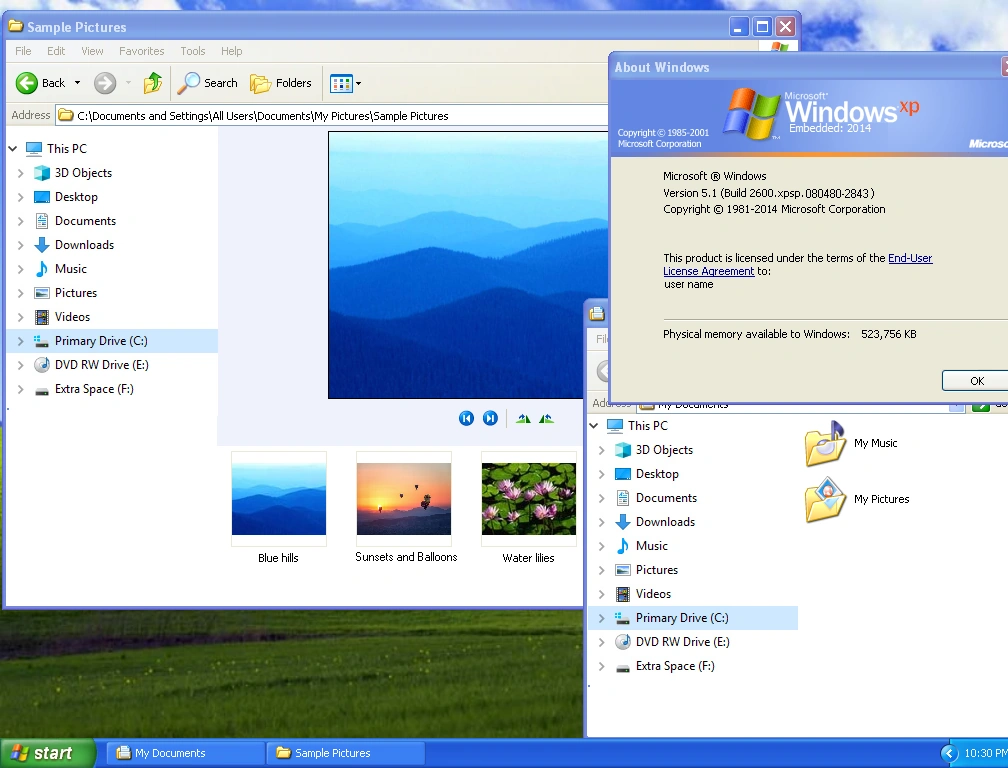Expand Extra Space (F:) in My Documents tree
1008x768 pixels.
[x=602, y=666]
